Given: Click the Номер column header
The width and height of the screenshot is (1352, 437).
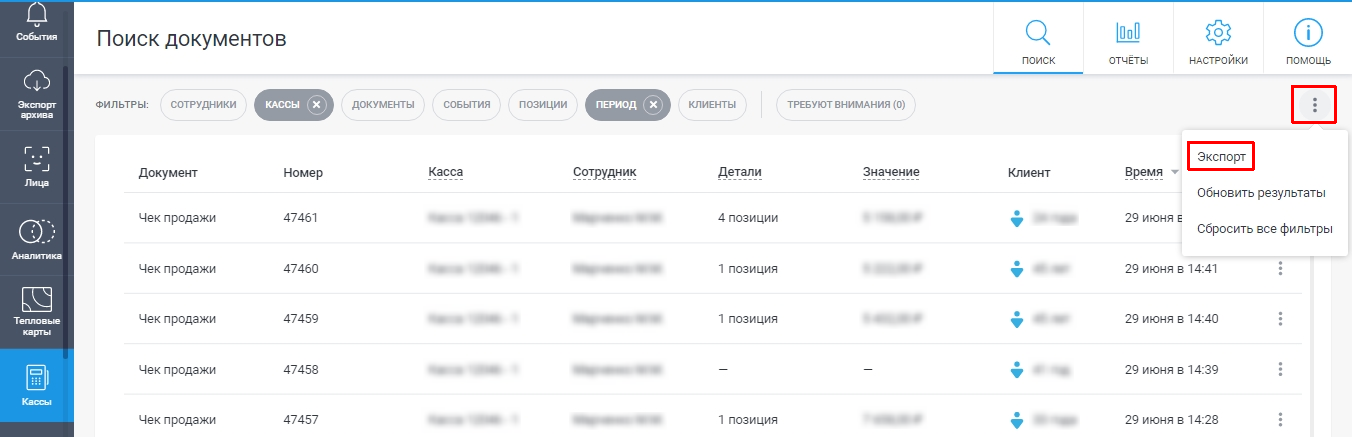Looking at the screenshot, I should pyautogui.click(x=304, y=172).
